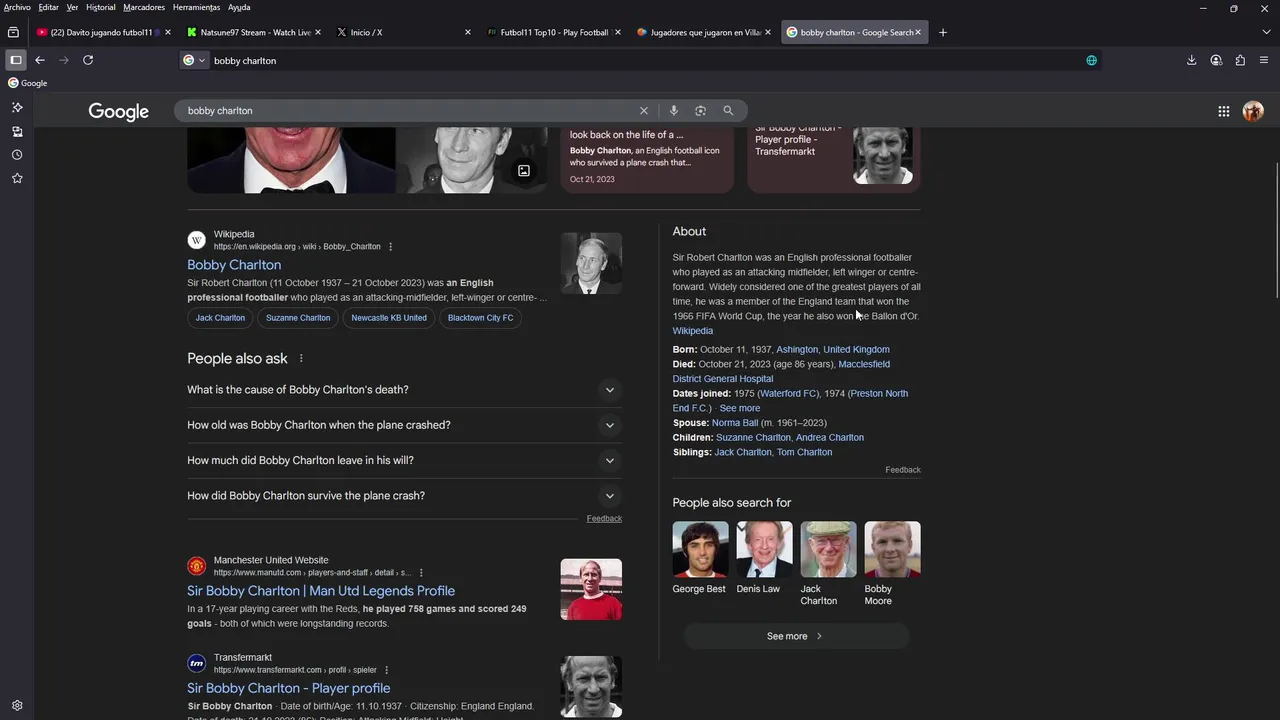This screenshot has width=1280, height=720.
Task: Close the Inicio / X tab
Action: click(468, 32)
